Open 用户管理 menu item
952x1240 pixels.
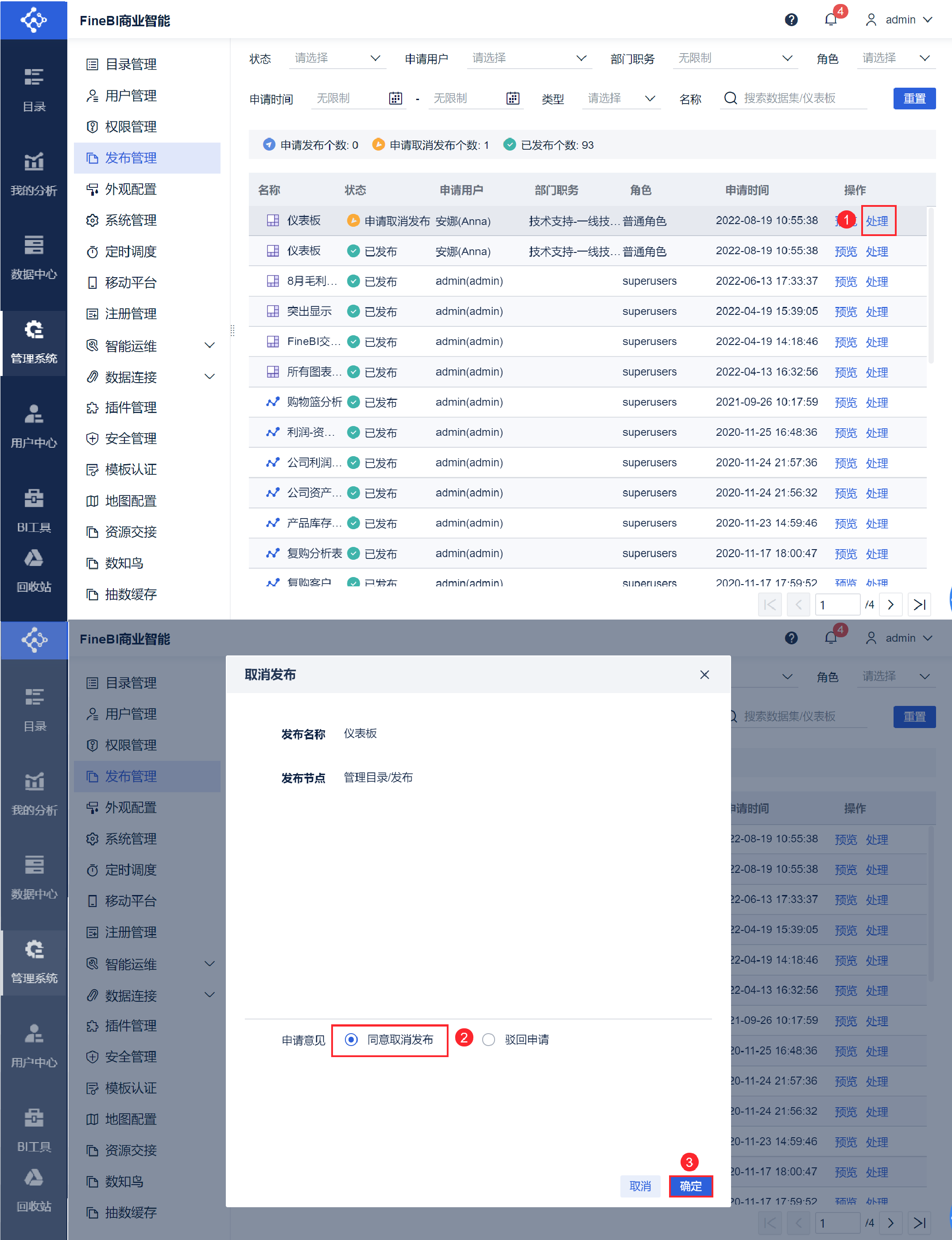click(x=131, y=96)
